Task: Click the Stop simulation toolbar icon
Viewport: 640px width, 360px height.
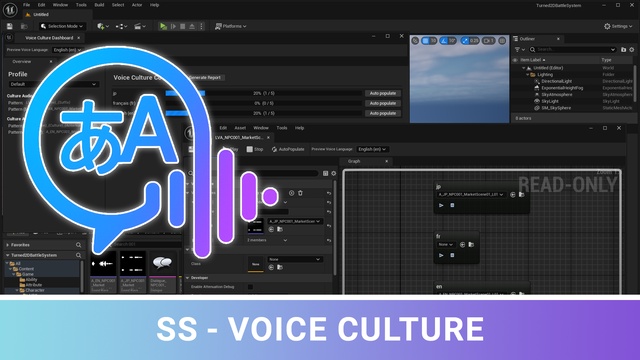Action: tap(182, 26)
